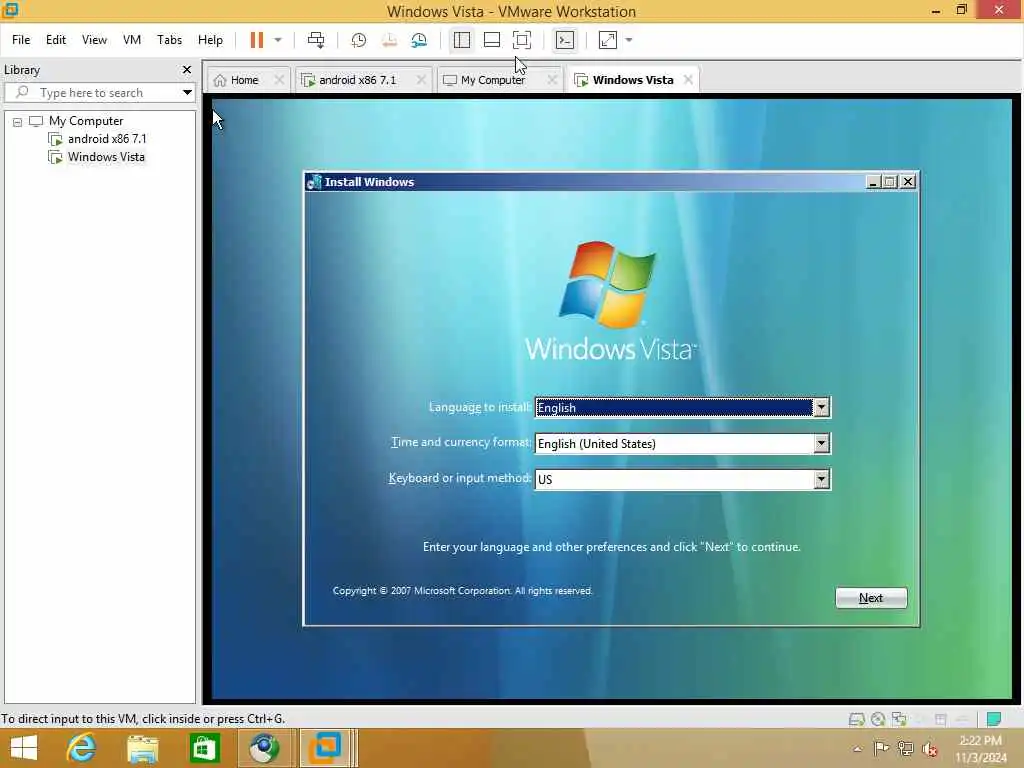Revert the VM to its previous snapshot
Viewport: 1024px width, 768px height.
click(x=389, y=40)
